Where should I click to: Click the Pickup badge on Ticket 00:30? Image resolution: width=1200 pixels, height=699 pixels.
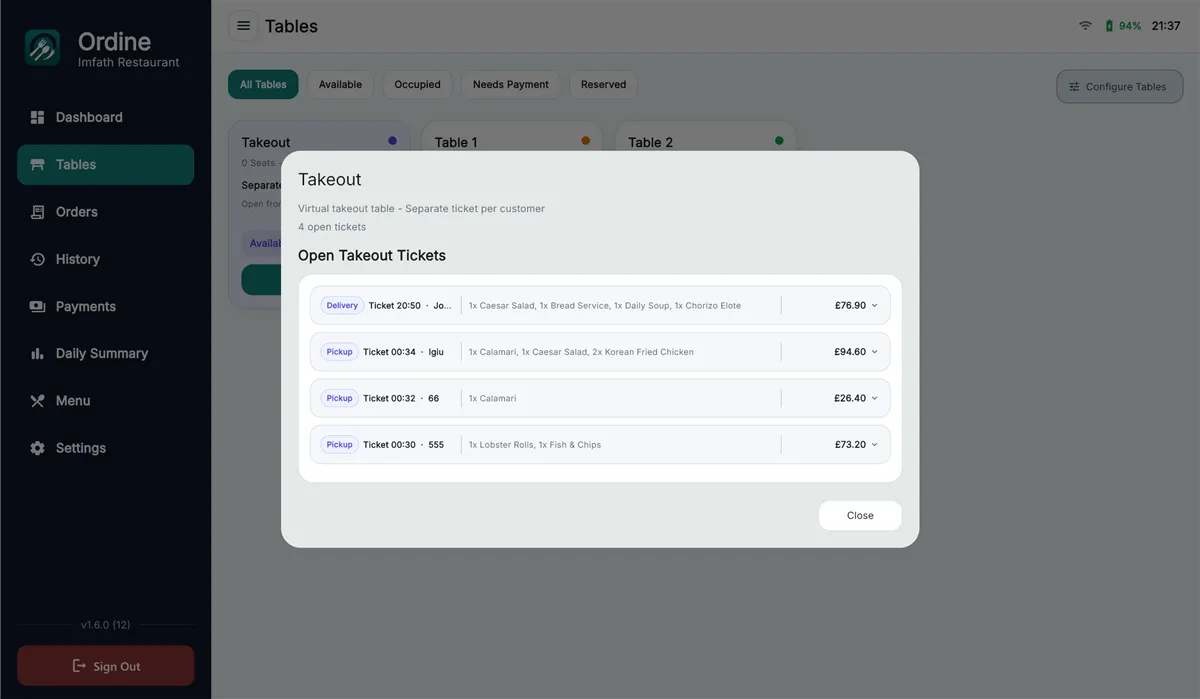(340, 445)
